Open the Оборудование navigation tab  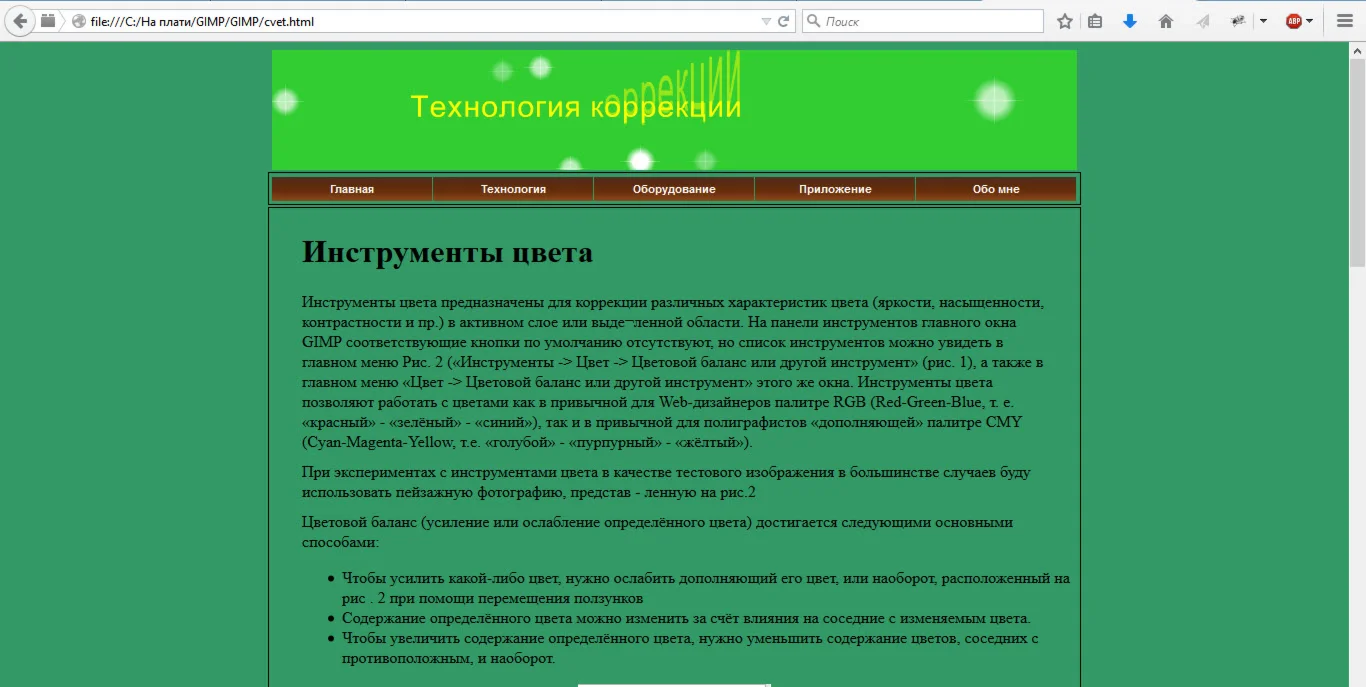pos(674,189)
